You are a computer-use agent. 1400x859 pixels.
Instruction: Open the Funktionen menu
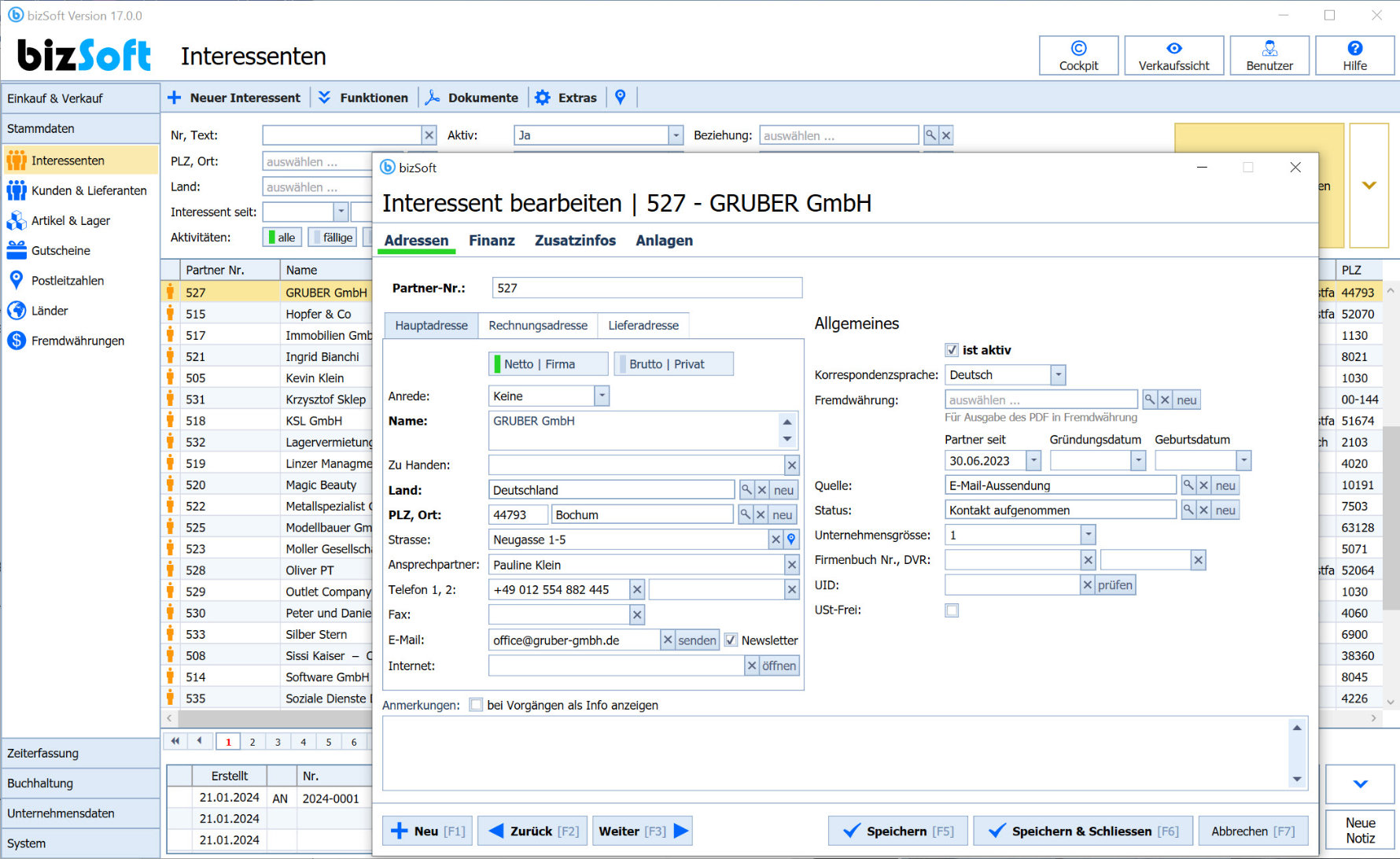tap(363, 98)
